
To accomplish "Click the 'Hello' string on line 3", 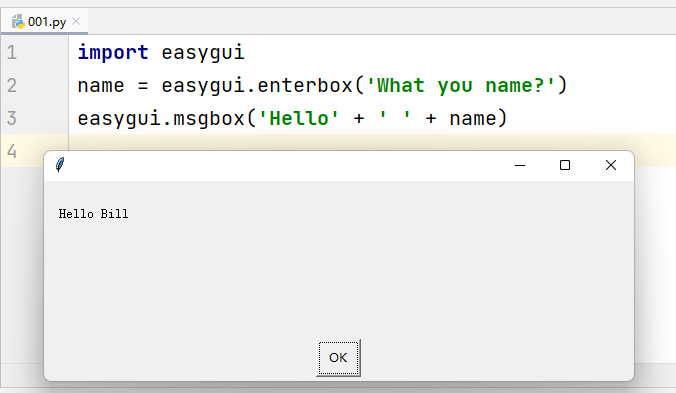I will 298,118.
